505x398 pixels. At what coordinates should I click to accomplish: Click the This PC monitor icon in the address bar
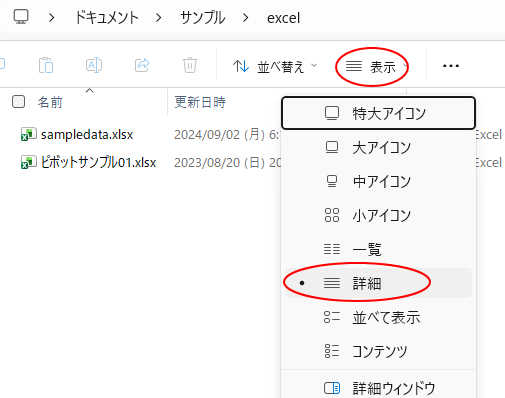pos(21,17)
